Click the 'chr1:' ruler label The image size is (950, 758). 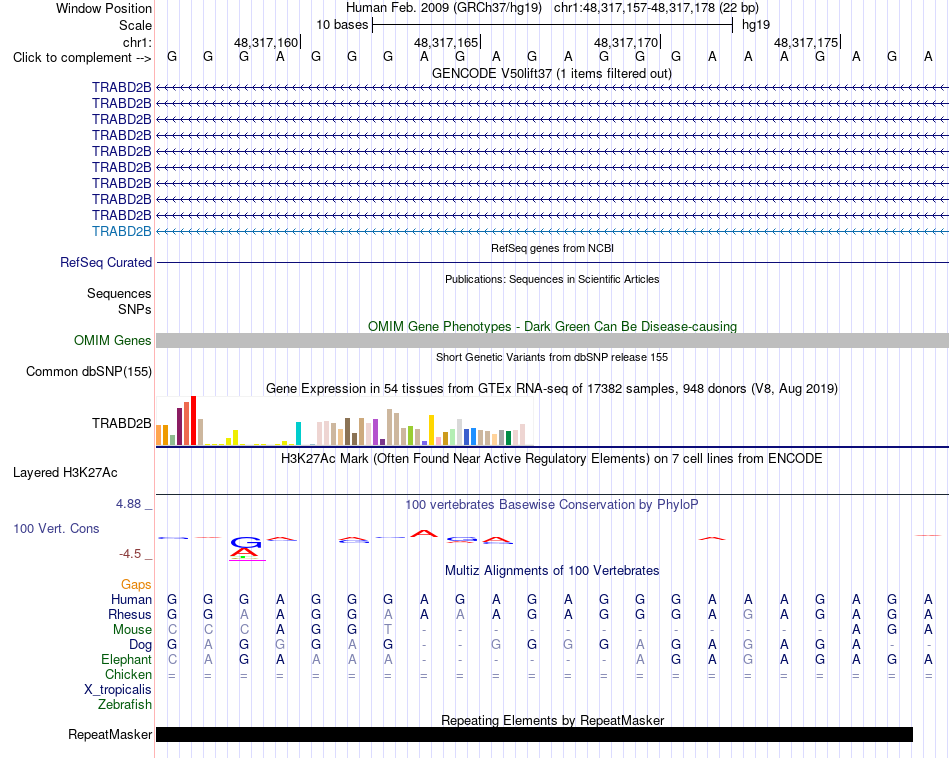(137, 42)
